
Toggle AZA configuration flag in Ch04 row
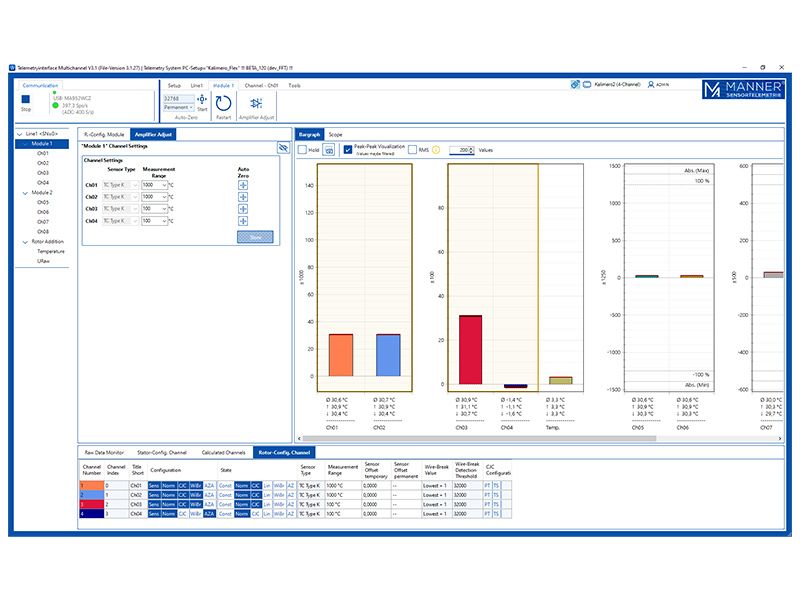click(209, 514)
